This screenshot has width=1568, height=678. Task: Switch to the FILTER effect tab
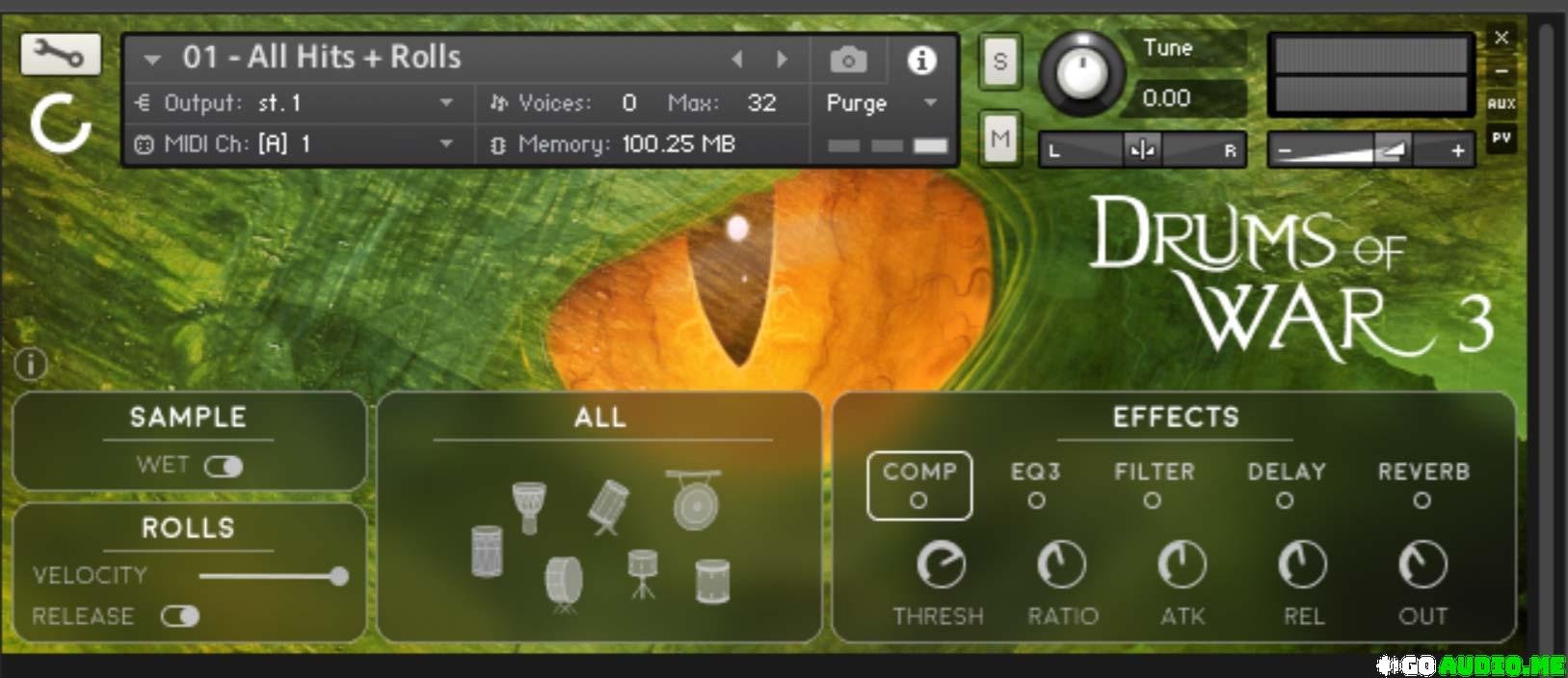pyautogui.click(x=1154, y=472)
